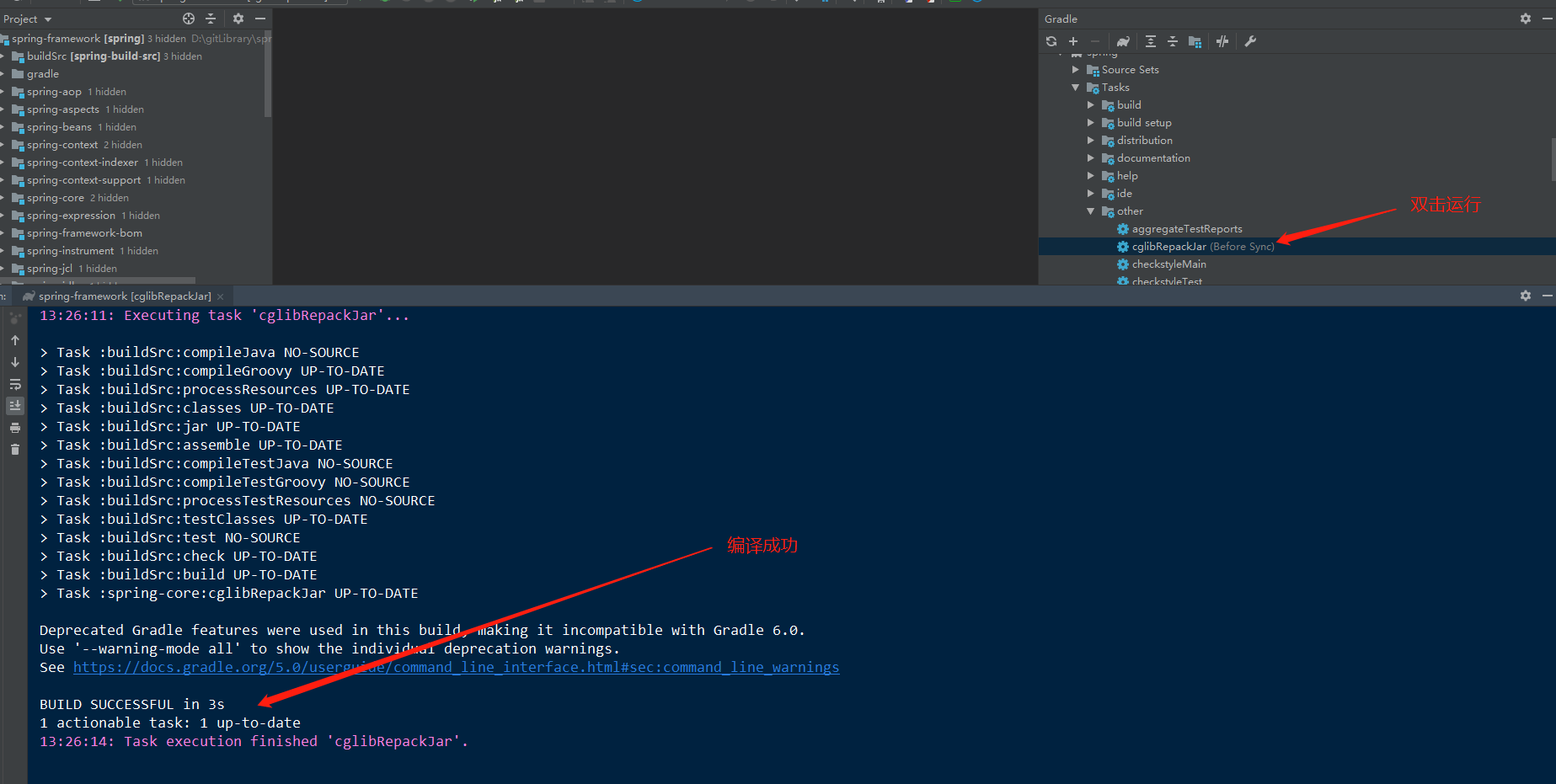Collapse all in Project panel
The image size is (1556, 784).
(x=211, y=19)
